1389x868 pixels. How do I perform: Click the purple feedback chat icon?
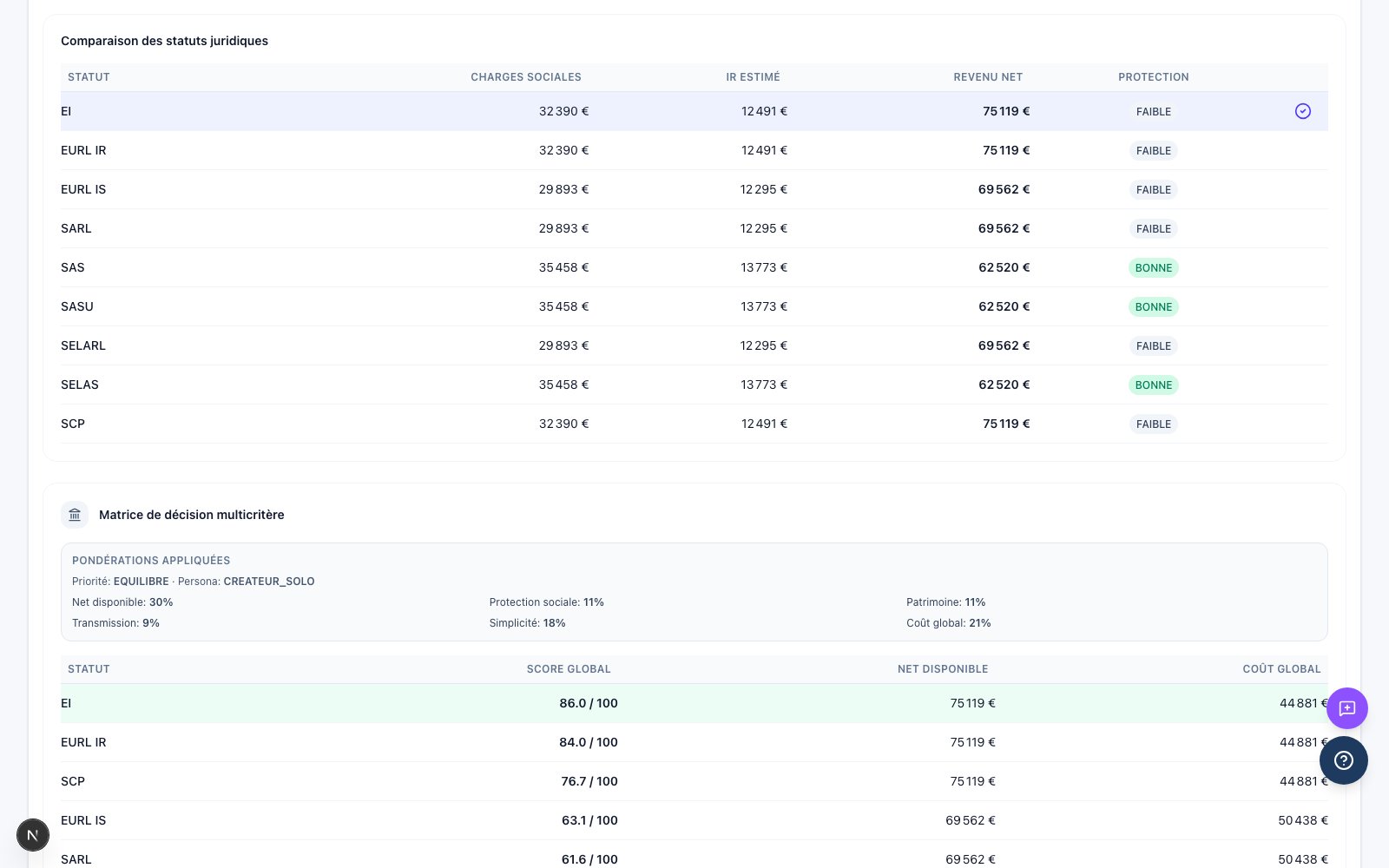click(1346, 708)
